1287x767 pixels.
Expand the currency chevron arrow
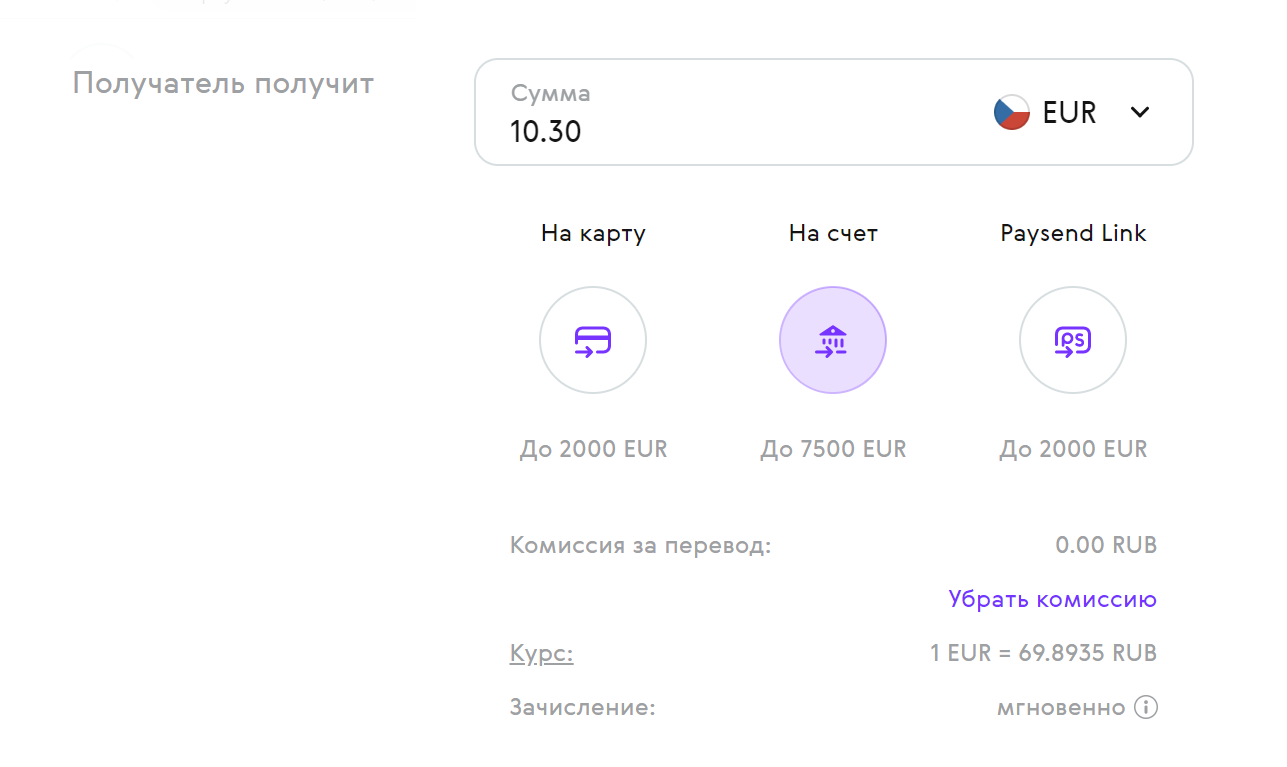pyautogui.click(x=1140, y=112)
